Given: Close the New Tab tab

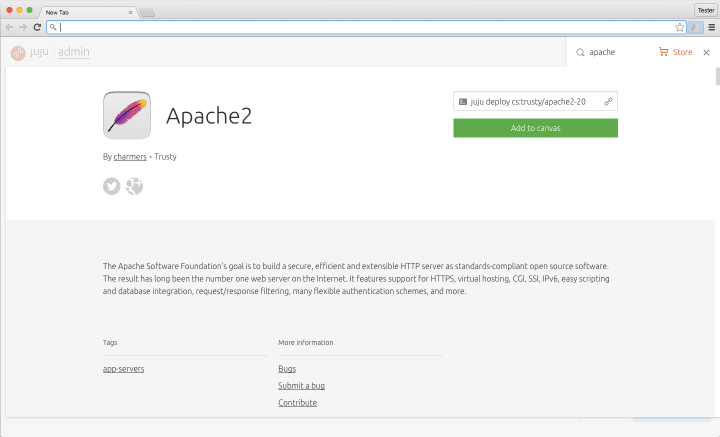Looking at the screenshot, I should 130,12.
